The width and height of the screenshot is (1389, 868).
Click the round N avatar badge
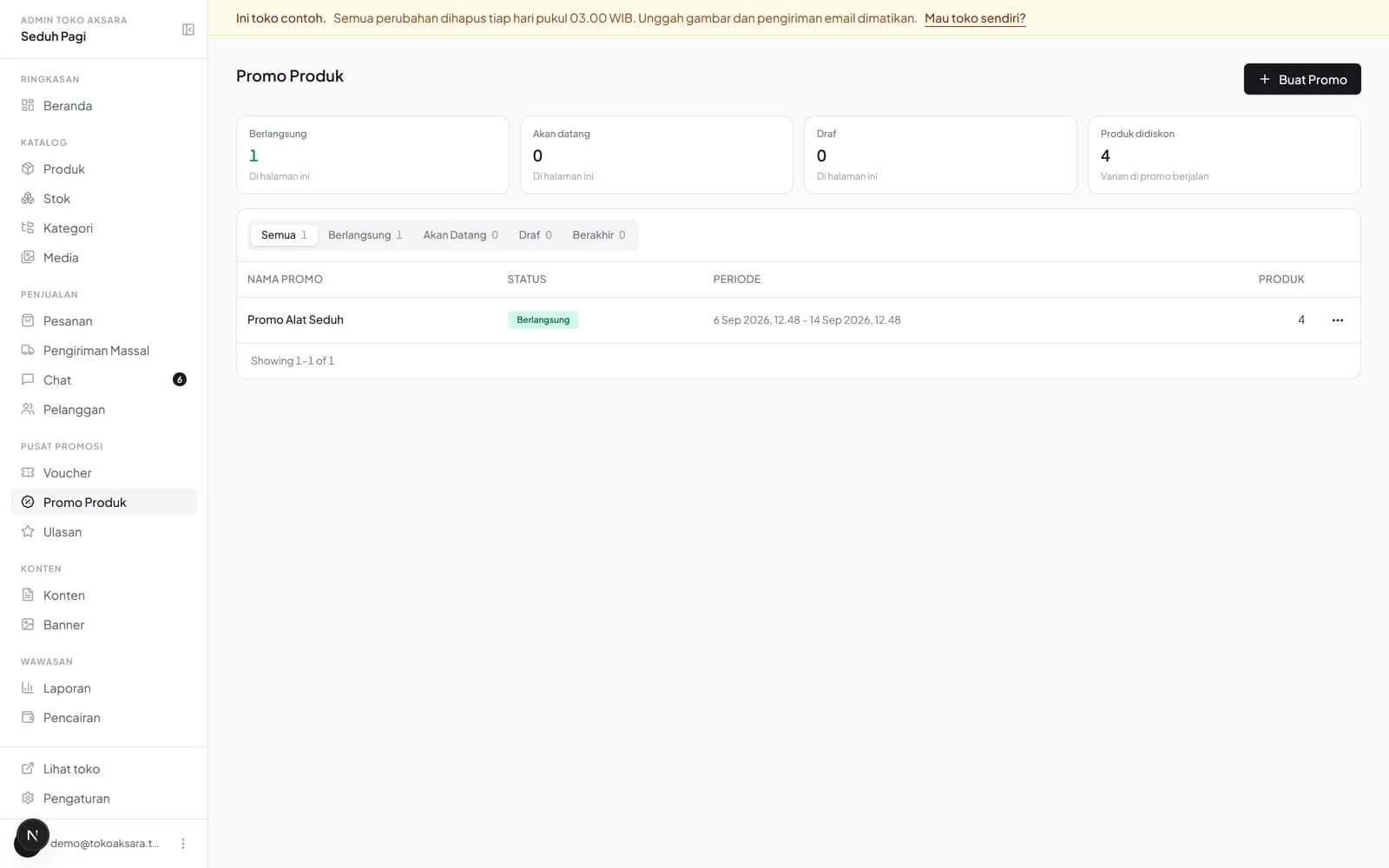(32, 836)
